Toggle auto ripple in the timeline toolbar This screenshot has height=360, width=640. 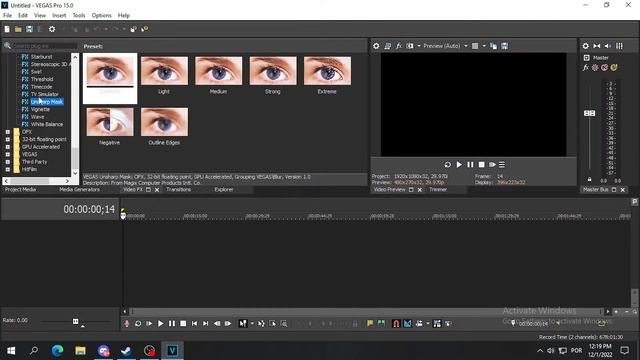point(419,324)
